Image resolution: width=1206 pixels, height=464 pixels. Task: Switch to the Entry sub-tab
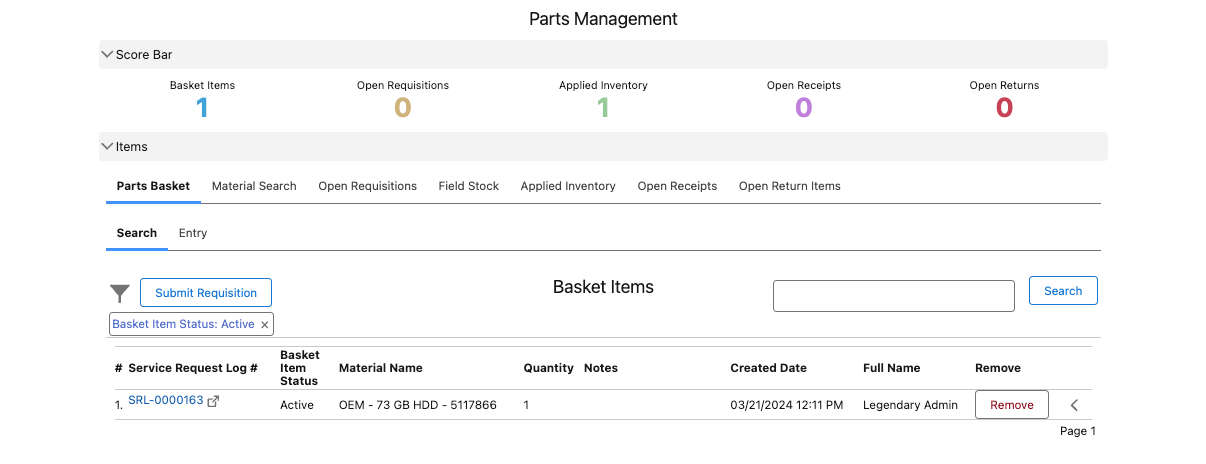(x=193, y=233)
